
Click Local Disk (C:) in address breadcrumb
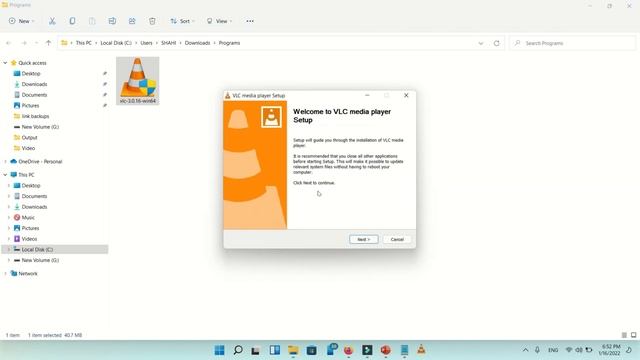coord(116,43)
